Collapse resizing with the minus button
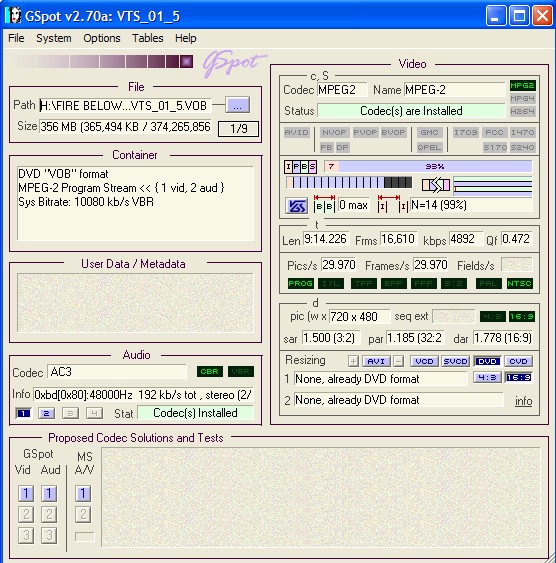 (398, 361)
